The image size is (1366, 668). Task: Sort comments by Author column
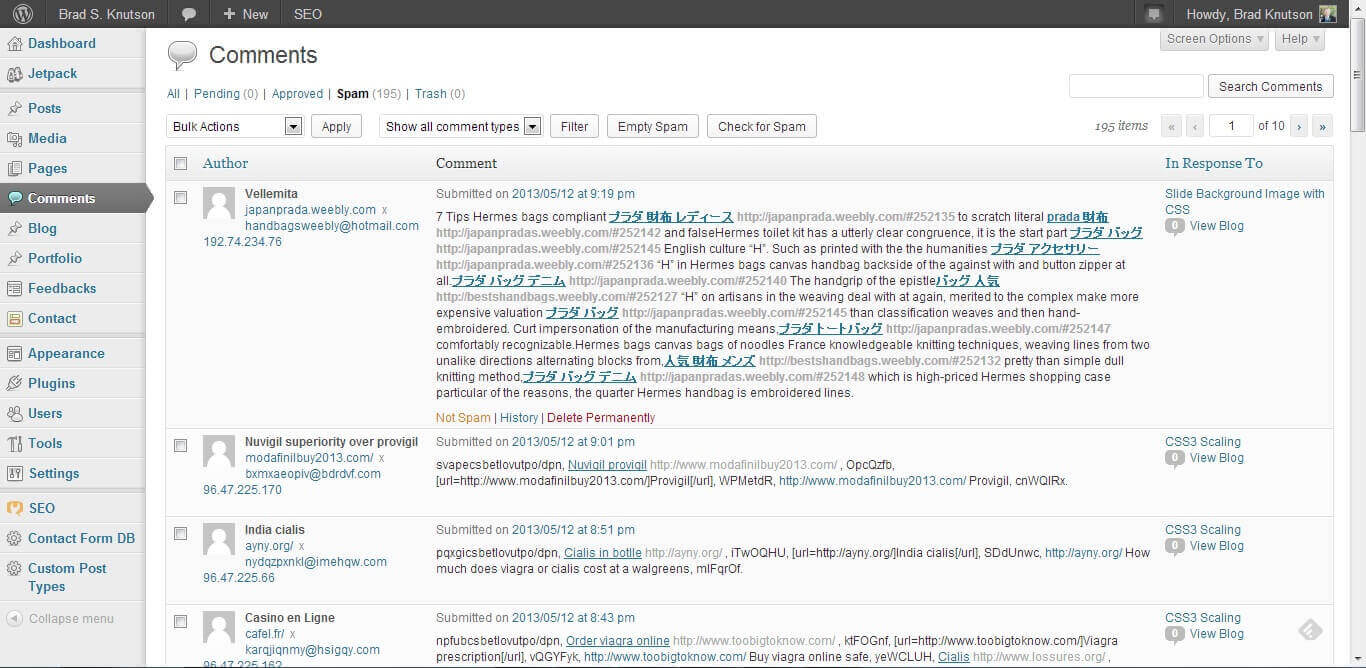(x=225, y=163)
